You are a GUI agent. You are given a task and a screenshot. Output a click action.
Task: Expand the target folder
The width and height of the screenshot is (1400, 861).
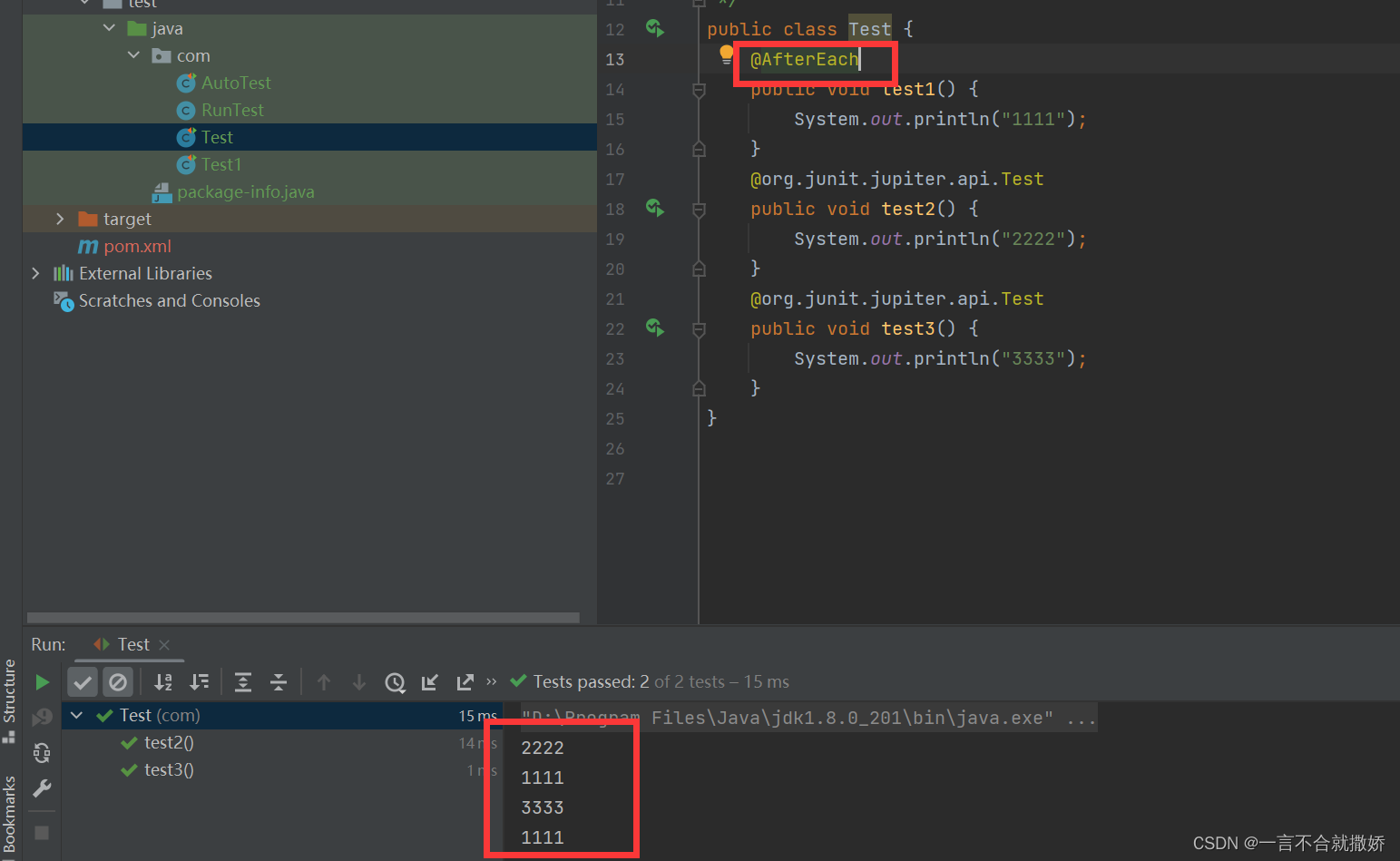(x=60, y=219)
